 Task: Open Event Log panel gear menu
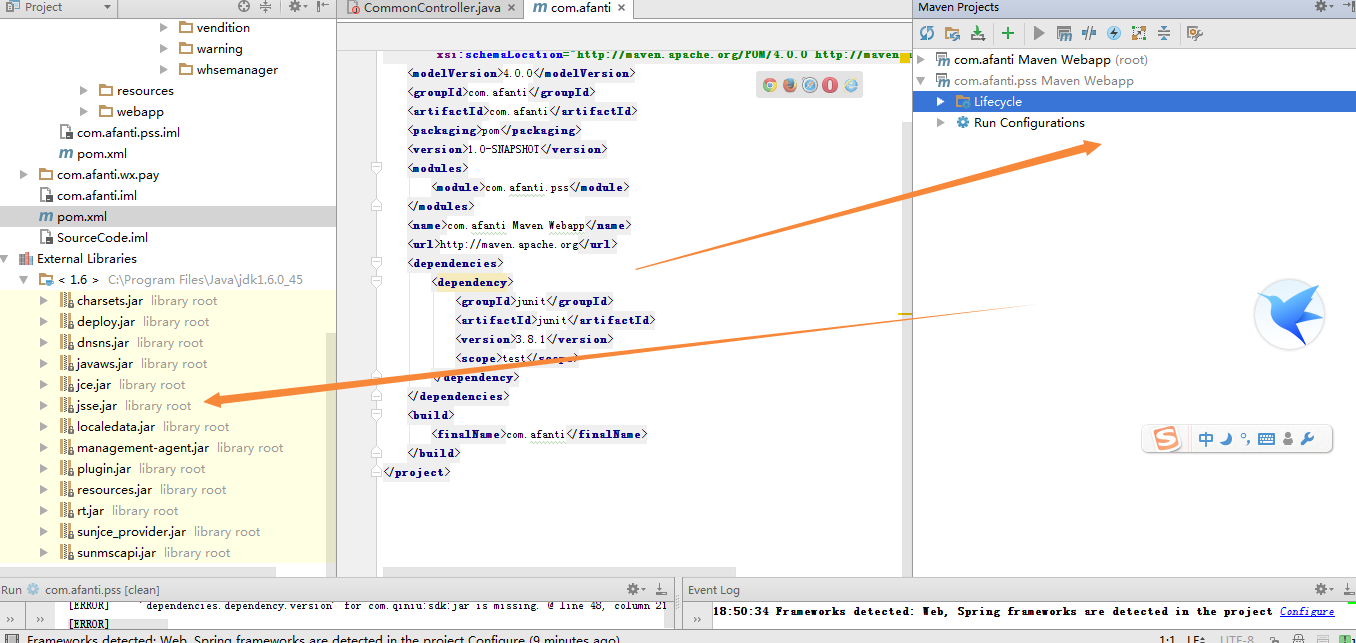pyautogui.click(x=1323, y=590)
